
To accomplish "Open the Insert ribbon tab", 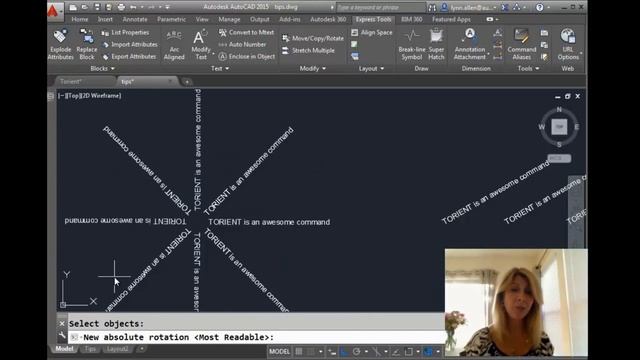I will 105,19.
